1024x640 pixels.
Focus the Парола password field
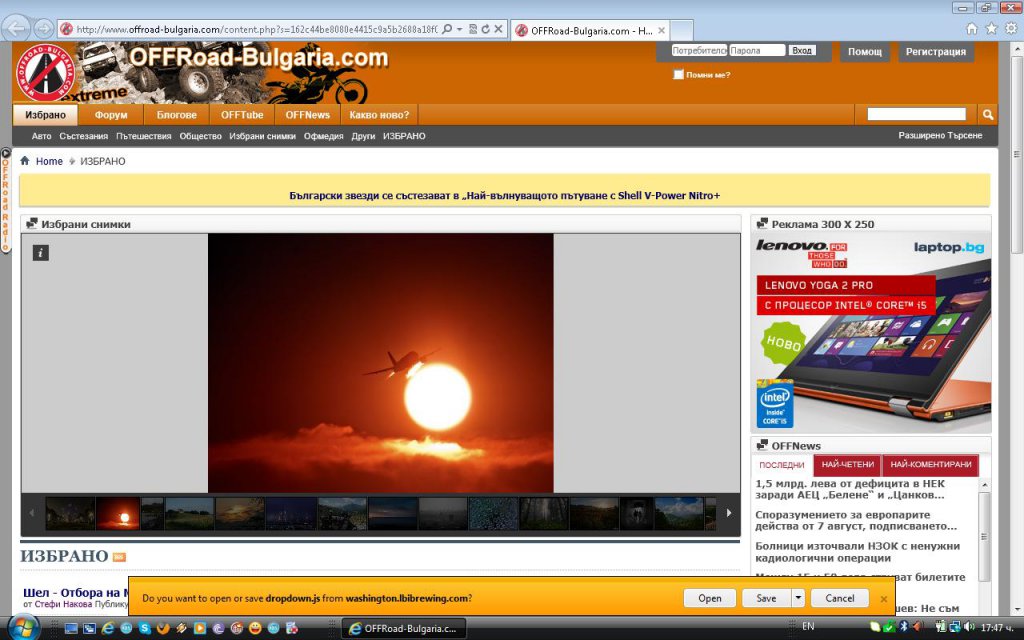757,50
